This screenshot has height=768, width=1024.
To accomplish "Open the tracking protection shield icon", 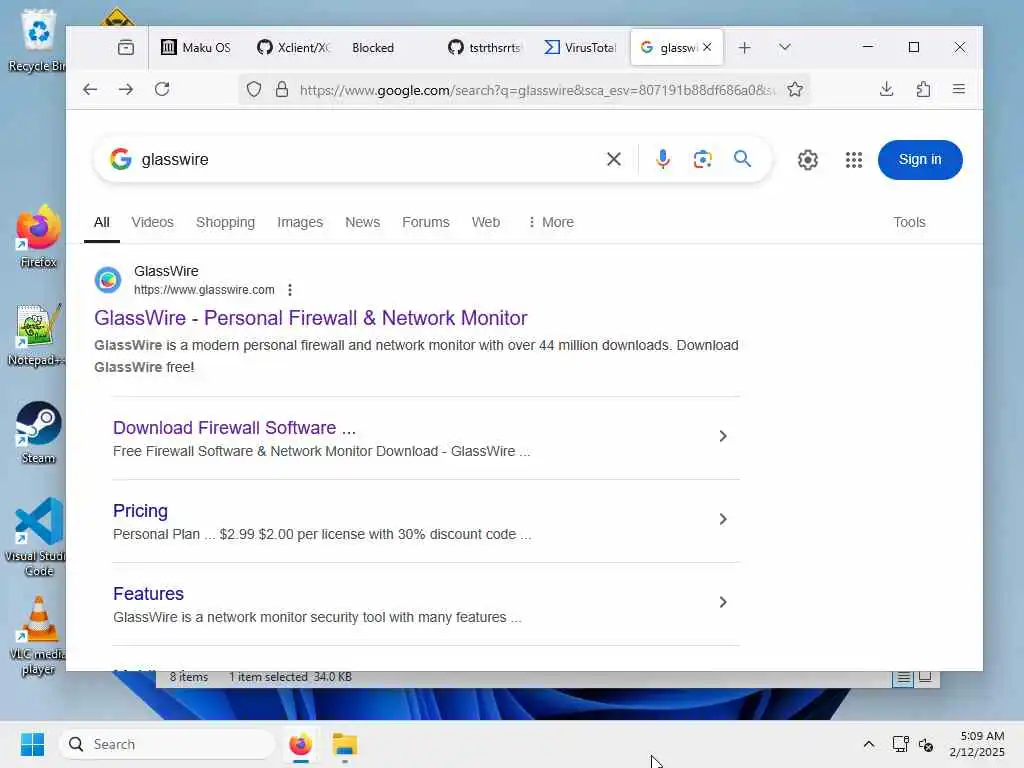I will pos(254,89).
